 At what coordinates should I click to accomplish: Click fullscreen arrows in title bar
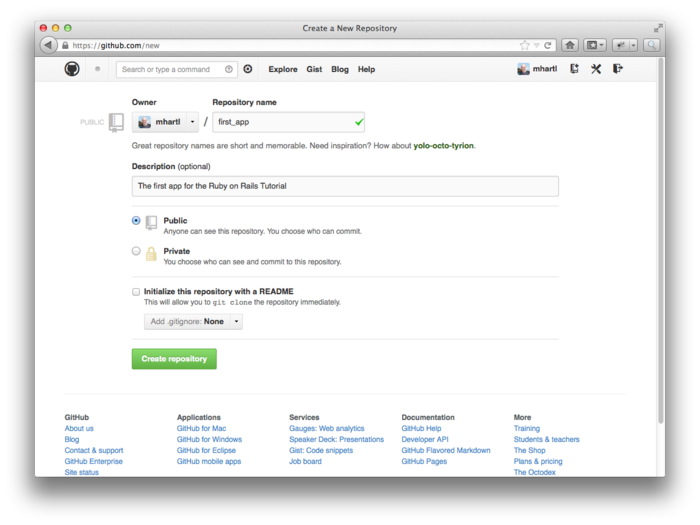pos(658,28)
